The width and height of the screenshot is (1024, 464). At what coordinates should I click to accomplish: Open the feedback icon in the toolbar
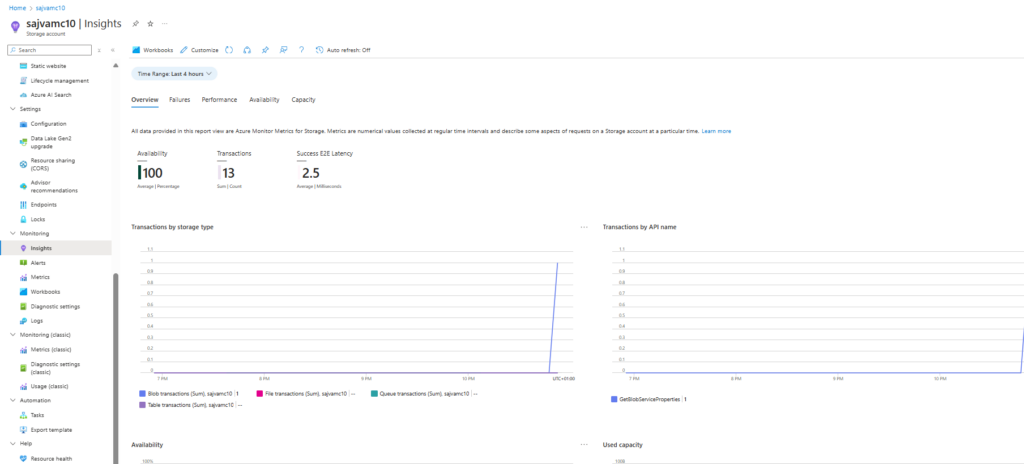[284, 49]
